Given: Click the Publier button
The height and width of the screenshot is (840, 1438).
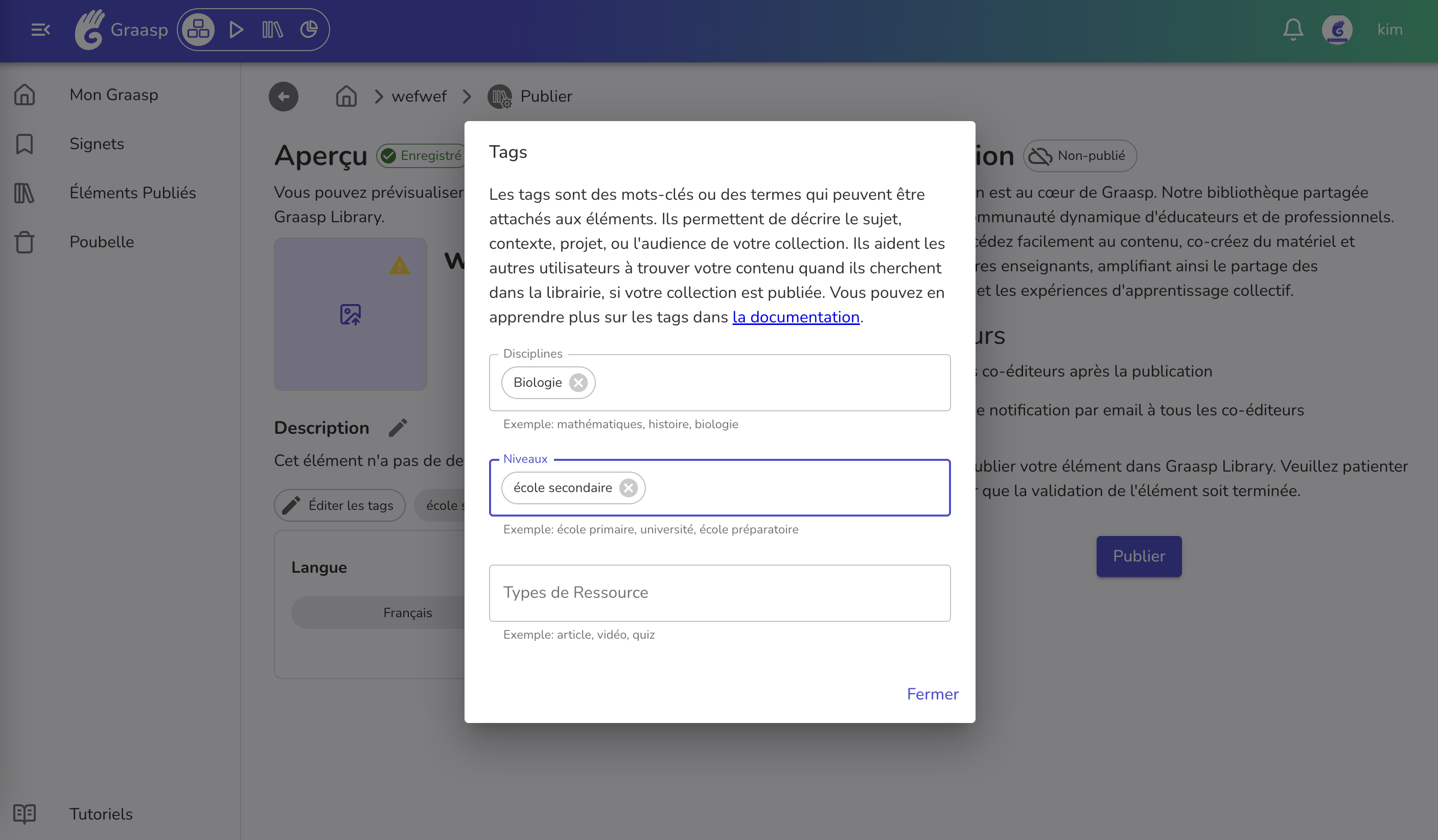Looking at the screenshot, I should pyautogui.click(x=1139, y=556).
